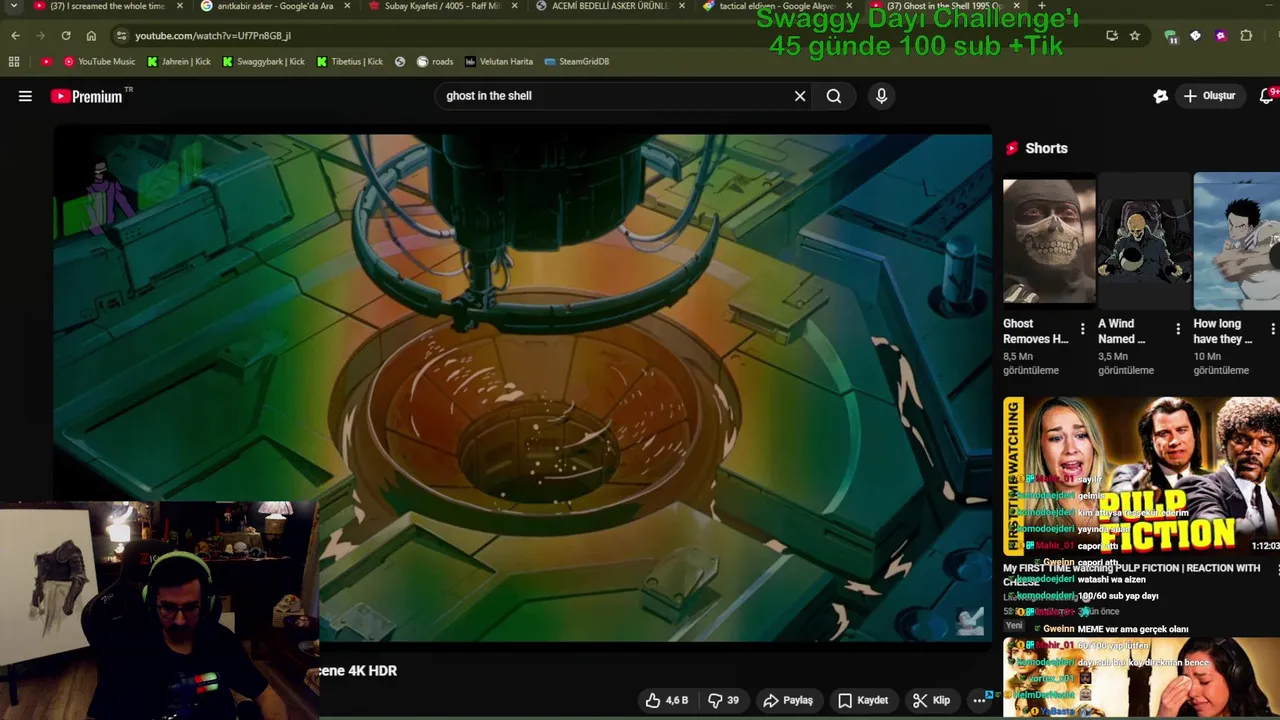This screenshot has width=1280, height=720.
Task: Open the Oluştur create button
Action: tap(1209, 96)
